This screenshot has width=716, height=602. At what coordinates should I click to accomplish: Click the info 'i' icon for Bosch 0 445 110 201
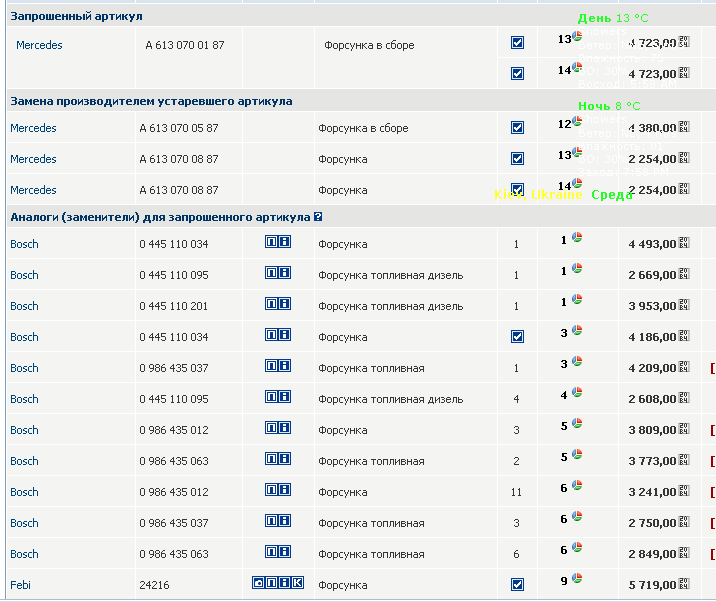(x=284, y=305)
